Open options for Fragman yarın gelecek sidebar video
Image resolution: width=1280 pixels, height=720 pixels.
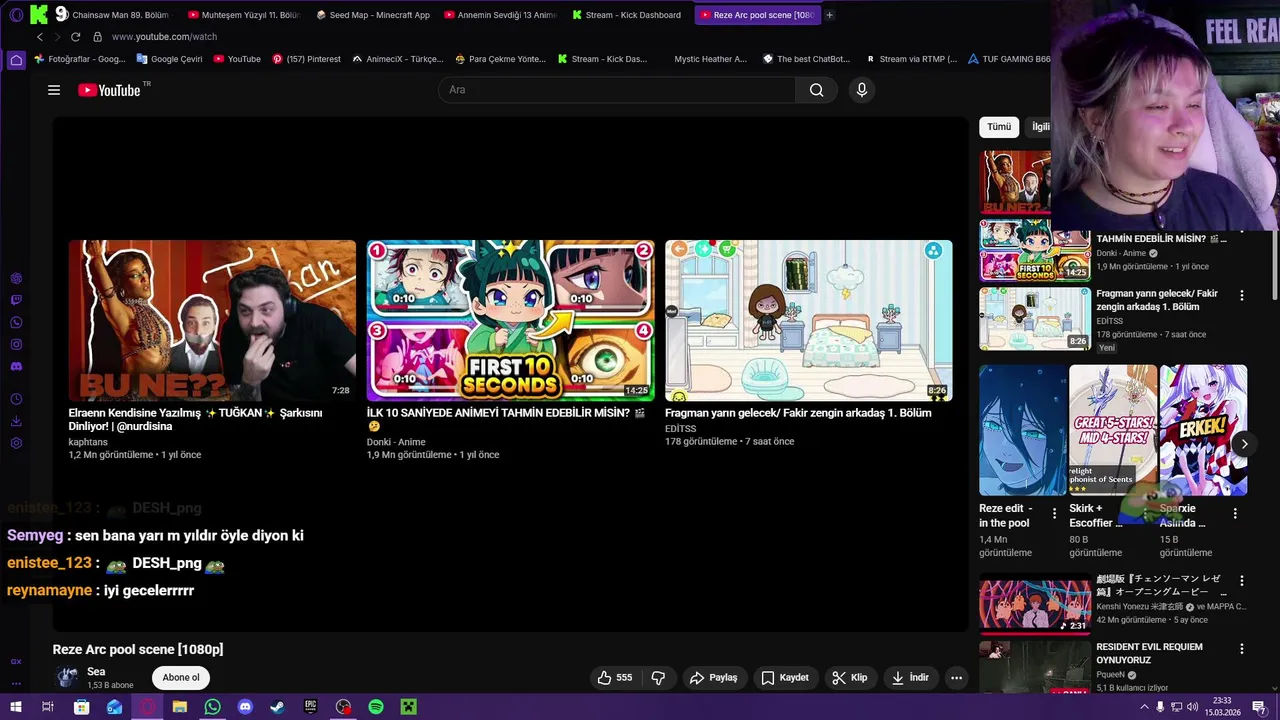(1242, 295)
